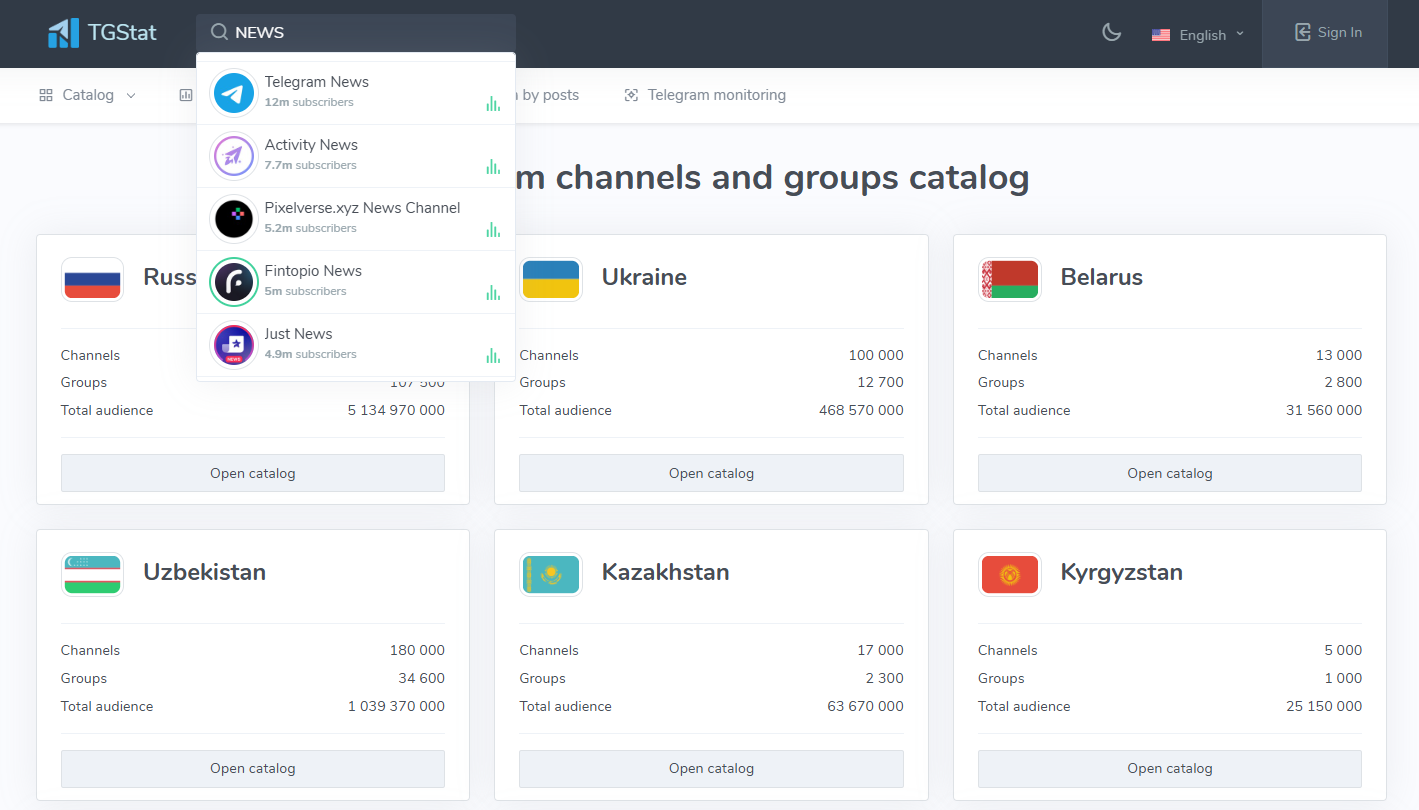This screenshot has width=1419, height=810.
Task: Click '12m subscribers' under Telegram News
Action: tap(309, 102)
